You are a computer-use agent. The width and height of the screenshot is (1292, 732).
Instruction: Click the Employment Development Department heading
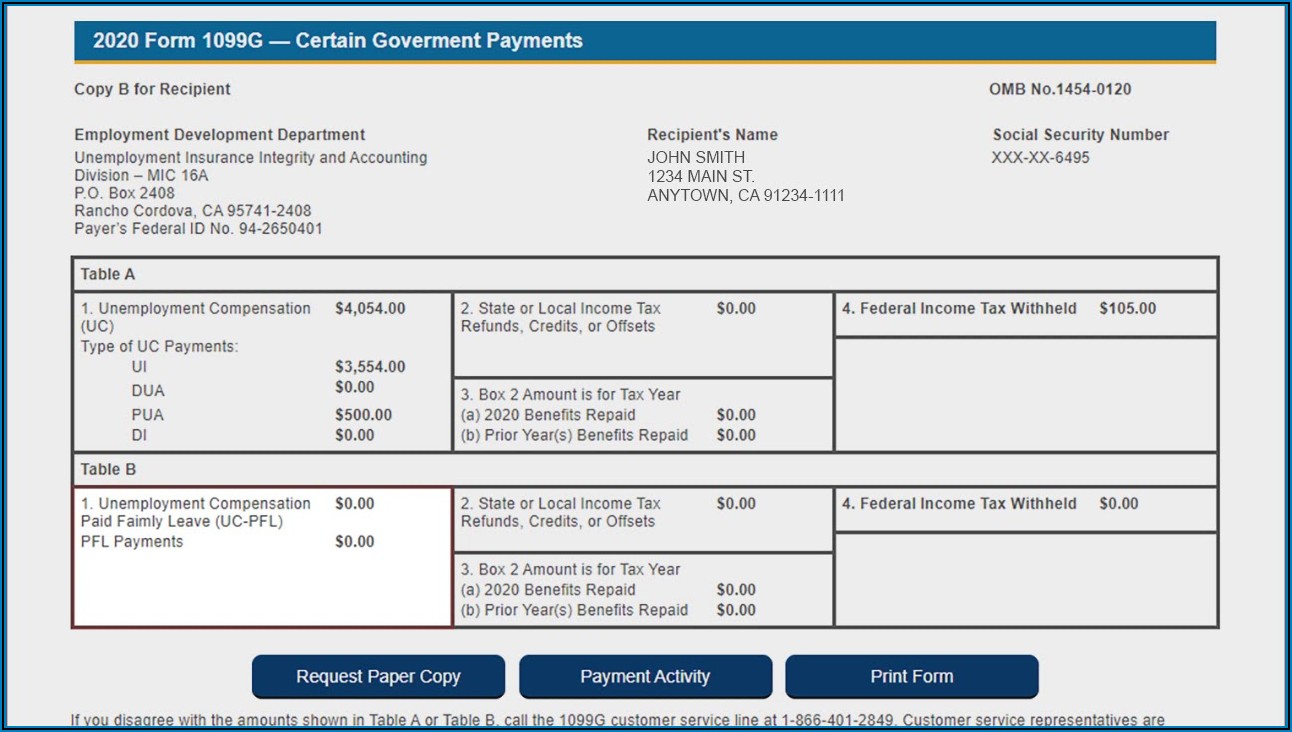(x=220, y=135)
